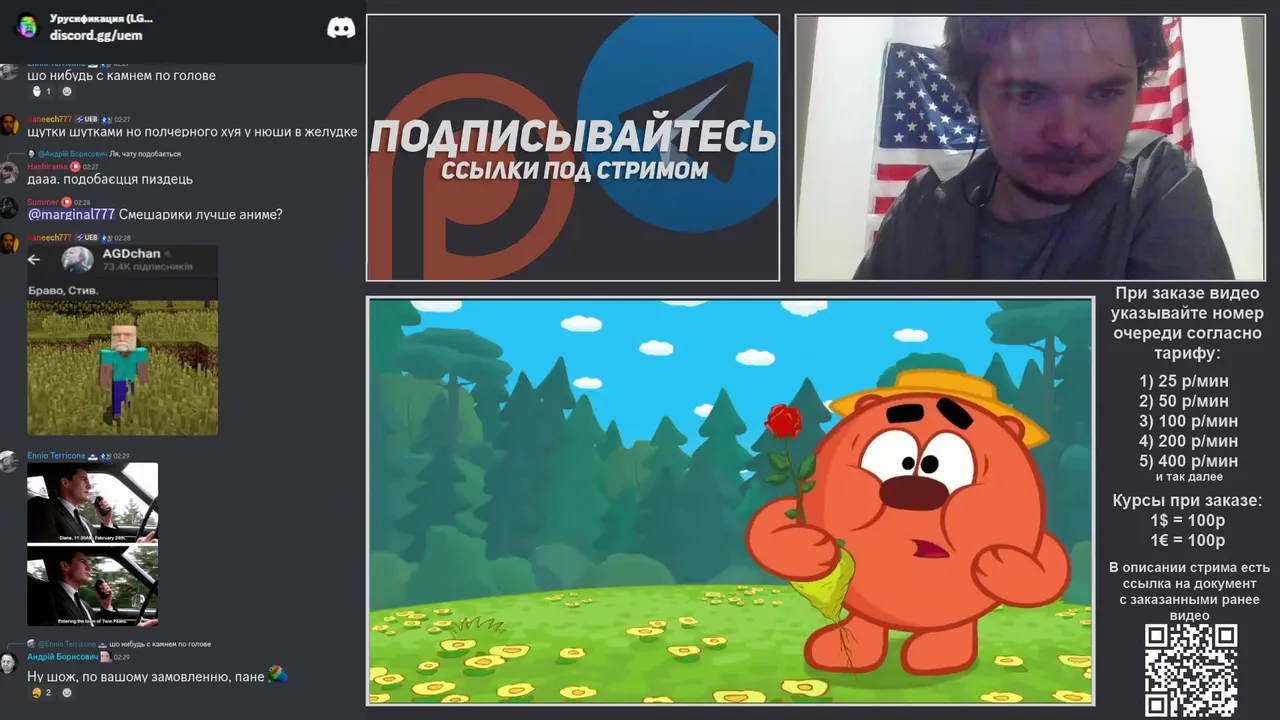Click the Hashirama username

click(x=47, y=167)
